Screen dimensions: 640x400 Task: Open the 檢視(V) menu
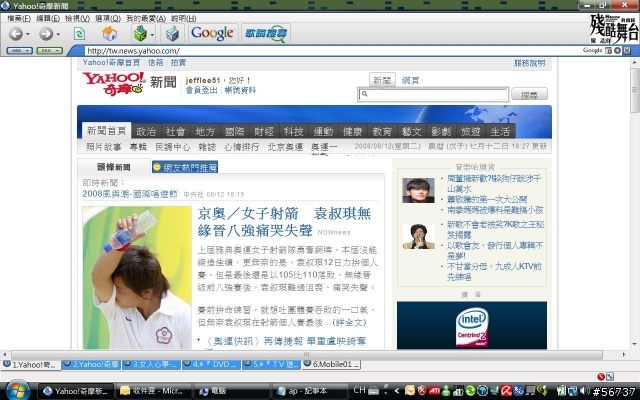point(77,18)
